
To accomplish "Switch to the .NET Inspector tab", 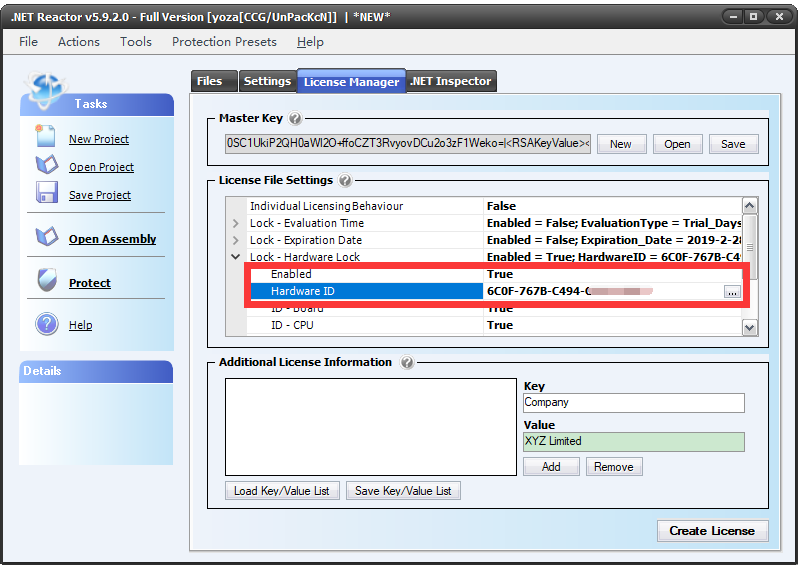I will tap(451, 81).
